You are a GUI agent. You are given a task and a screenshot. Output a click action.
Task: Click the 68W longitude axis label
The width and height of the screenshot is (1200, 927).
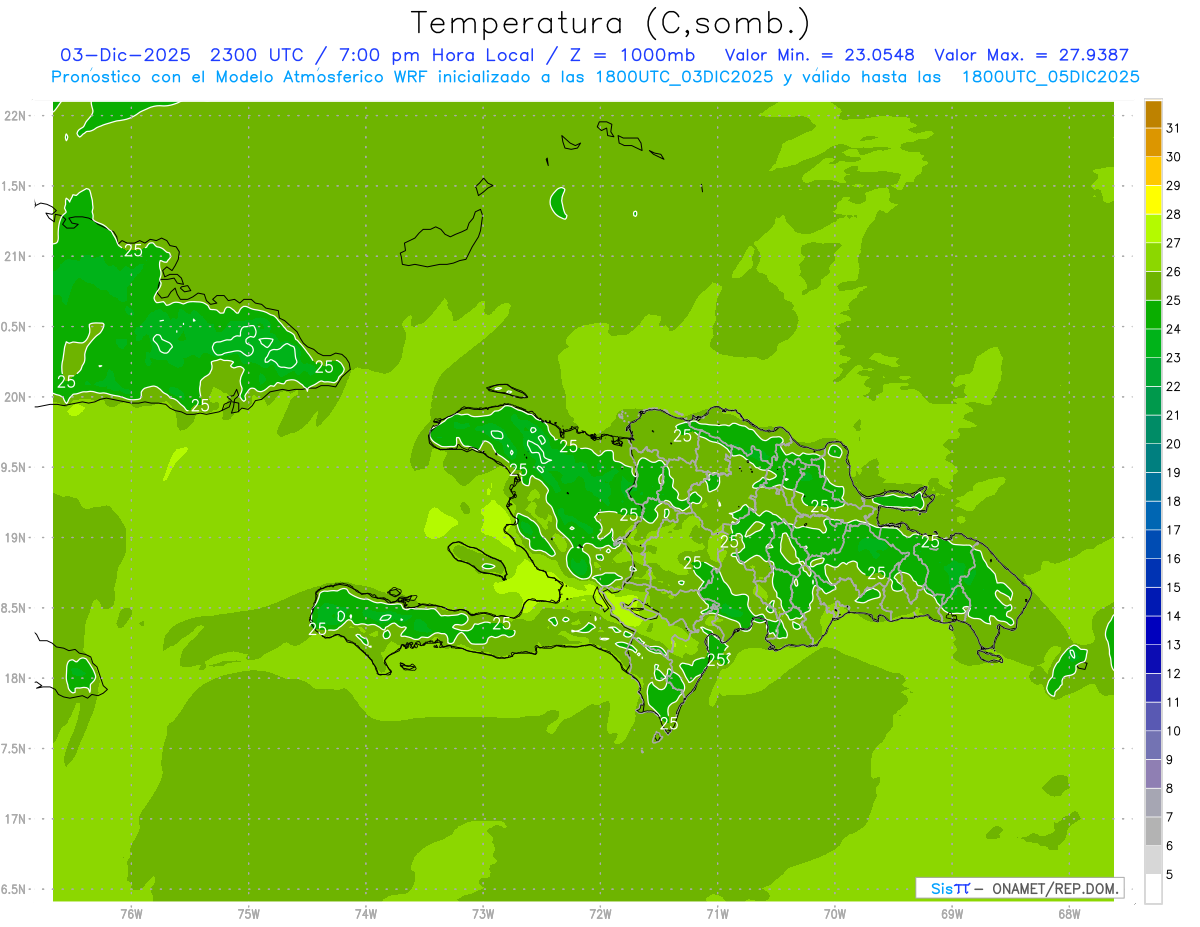[x=1068, y=913]
